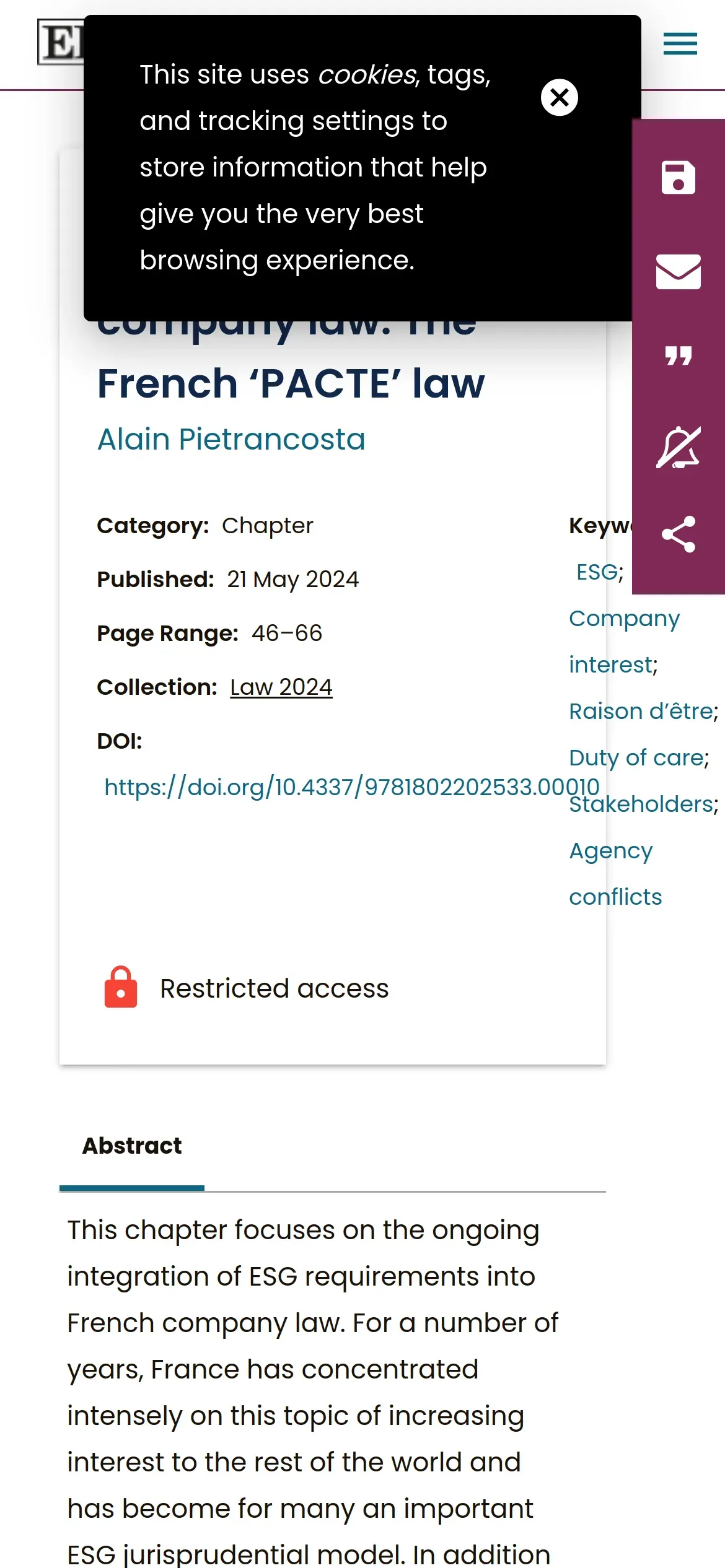Click the share icon in sidebar

pos(678,534)
